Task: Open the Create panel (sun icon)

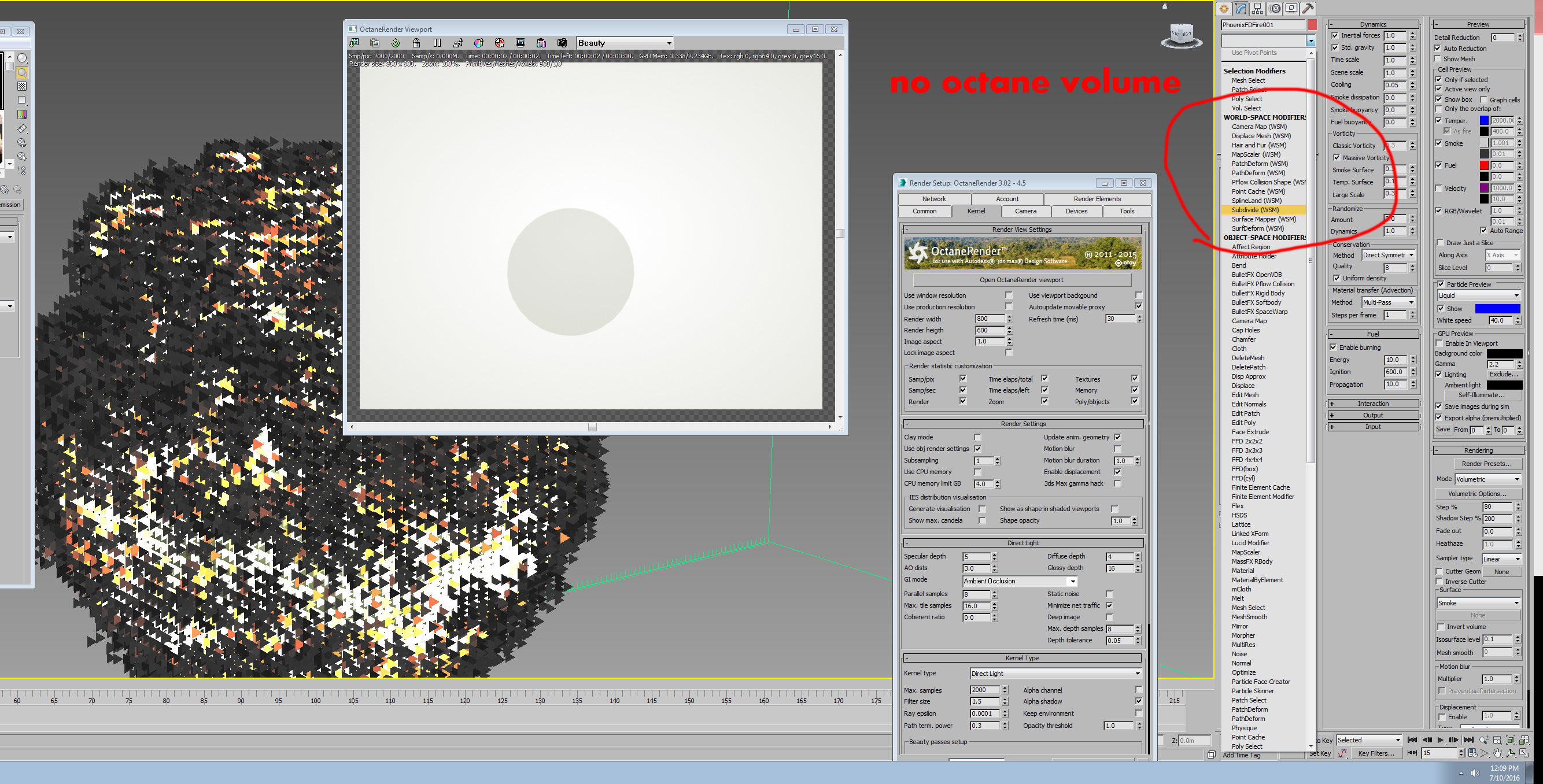Action: (x=1224, y=9)
